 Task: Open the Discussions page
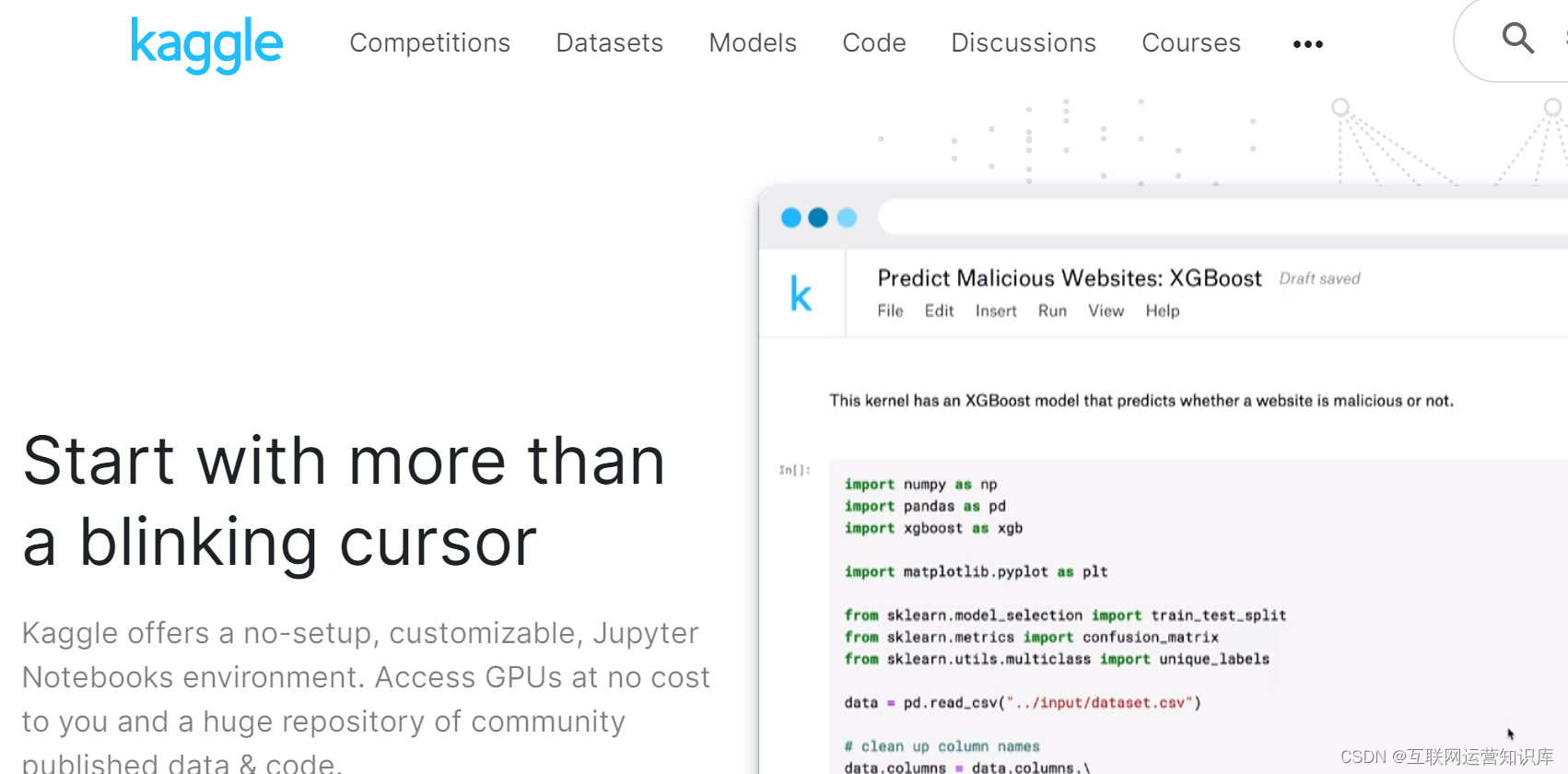(x=1024, y=42)
